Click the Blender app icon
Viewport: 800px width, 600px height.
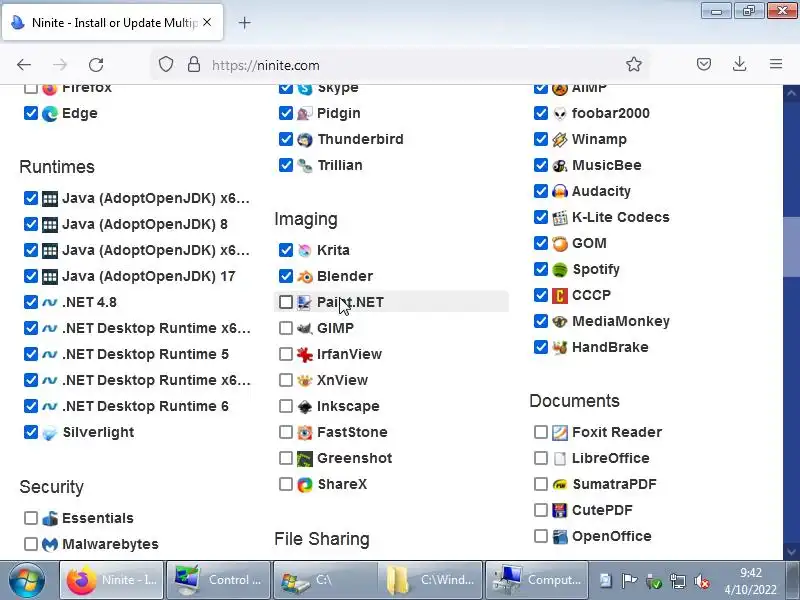[305, 276]
